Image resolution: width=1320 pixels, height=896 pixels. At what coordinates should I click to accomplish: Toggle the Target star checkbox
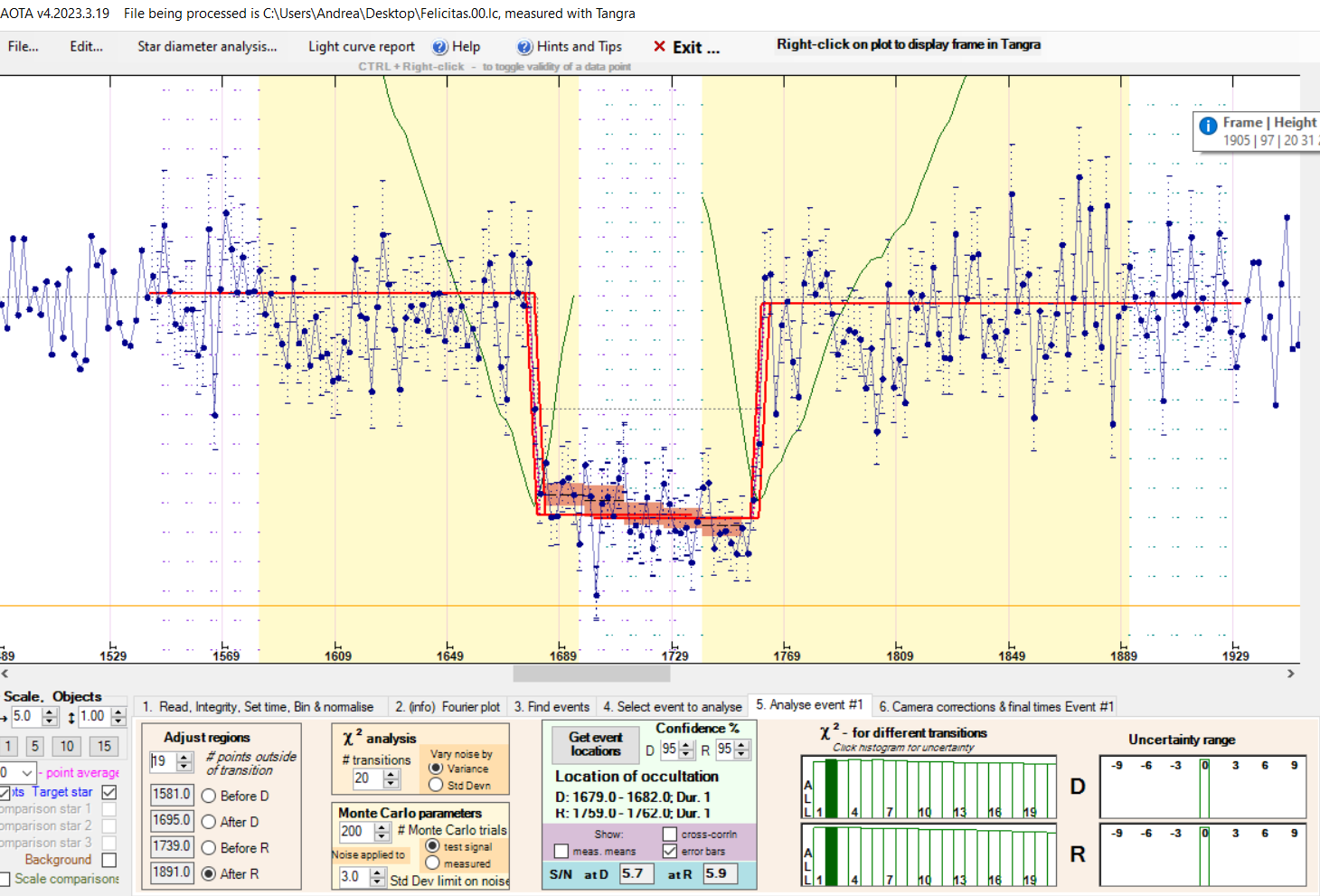coord(109,792)
